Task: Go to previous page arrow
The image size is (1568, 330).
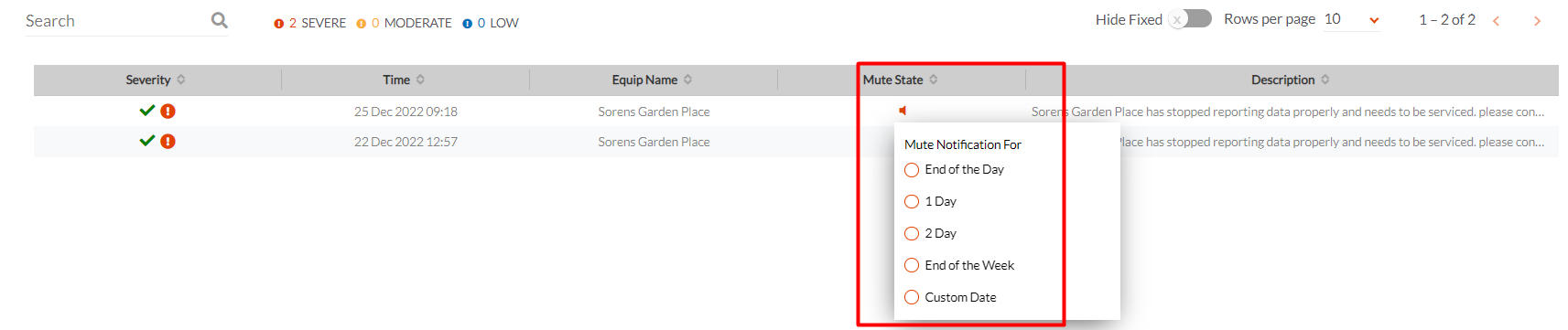Action: (1497, 21)
